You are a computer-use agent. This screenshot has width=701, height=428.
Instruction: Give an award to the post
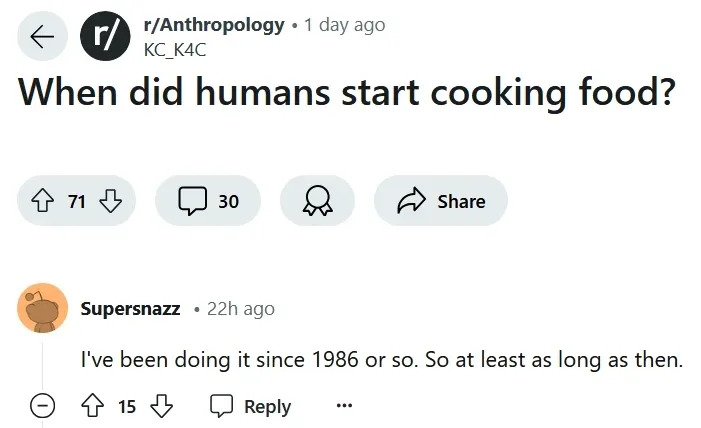pyautogui.click(x=317, y=201)
